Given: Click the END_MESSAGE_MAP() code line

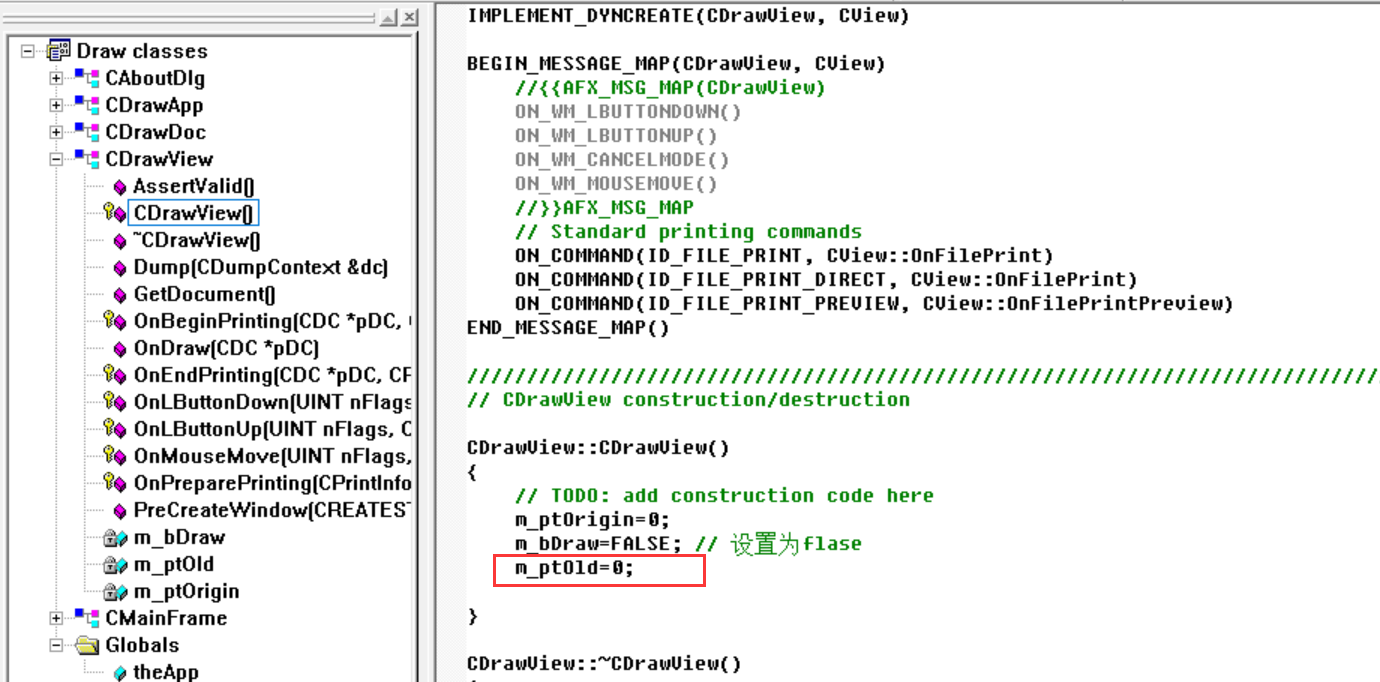Looking at the screenshot, I should 568,328.
